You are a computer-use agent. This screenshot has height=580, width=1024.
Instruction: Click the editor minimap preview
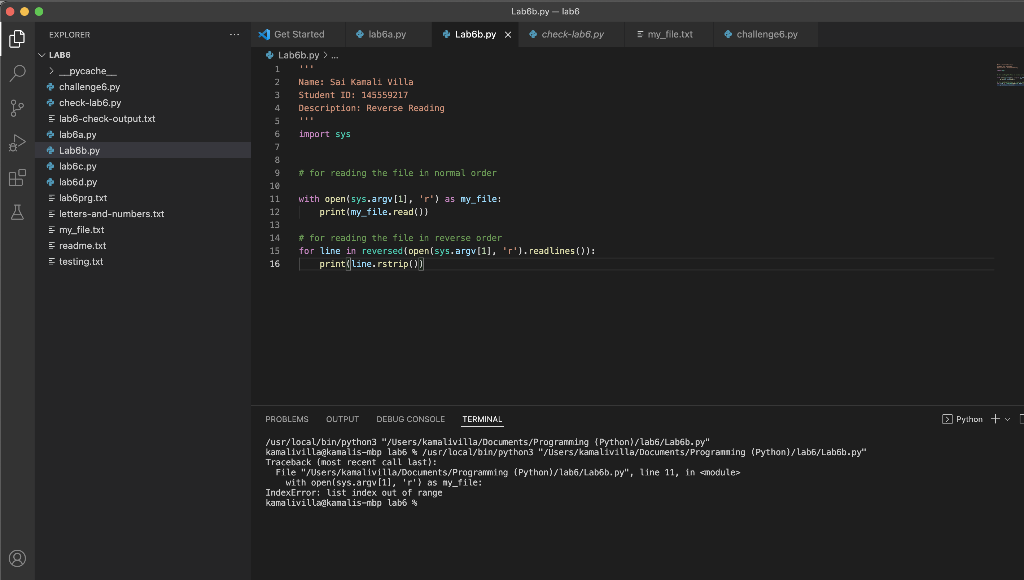click(1009, 74)
